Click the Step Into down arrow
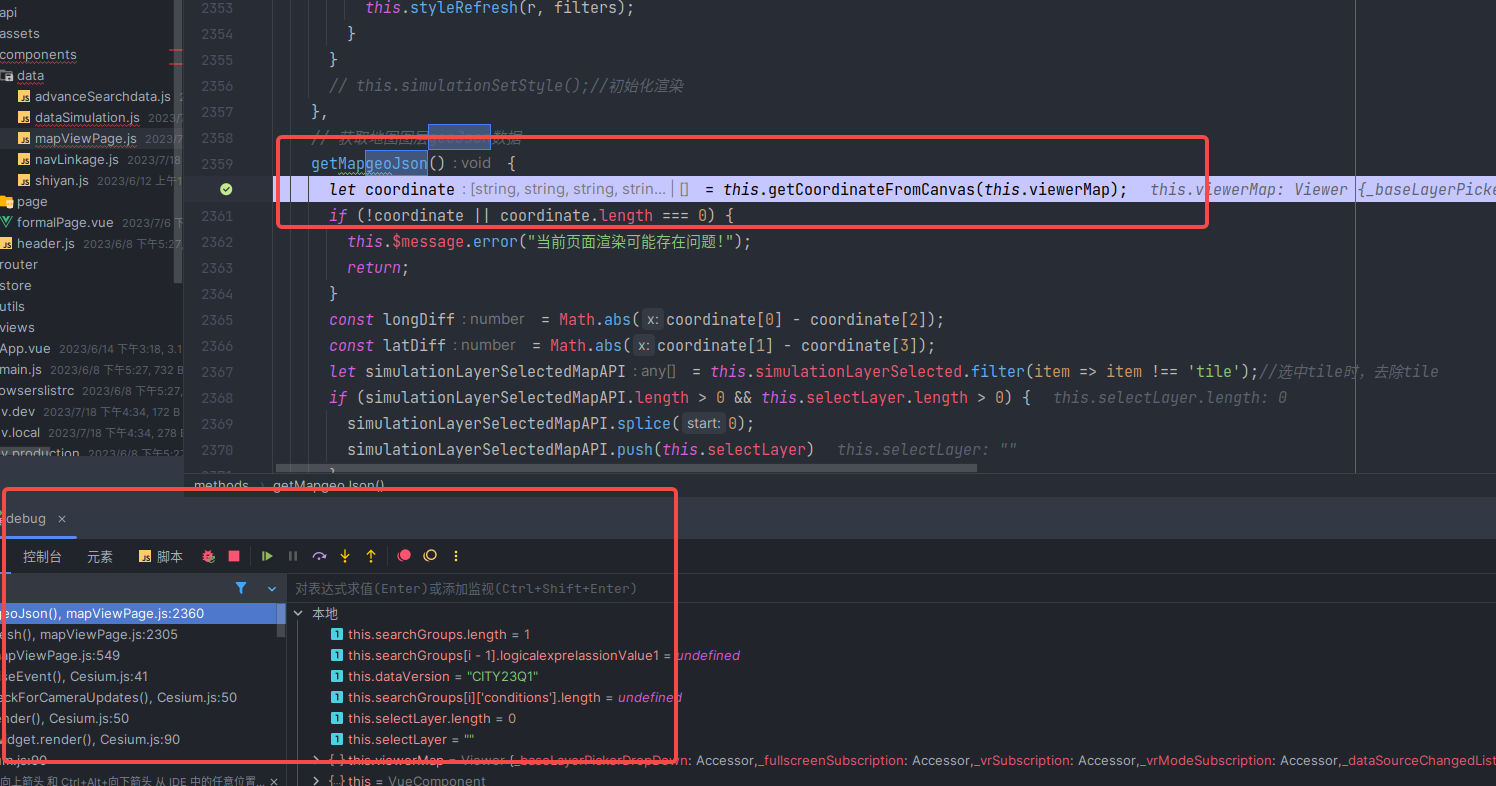 click(345, 556)
